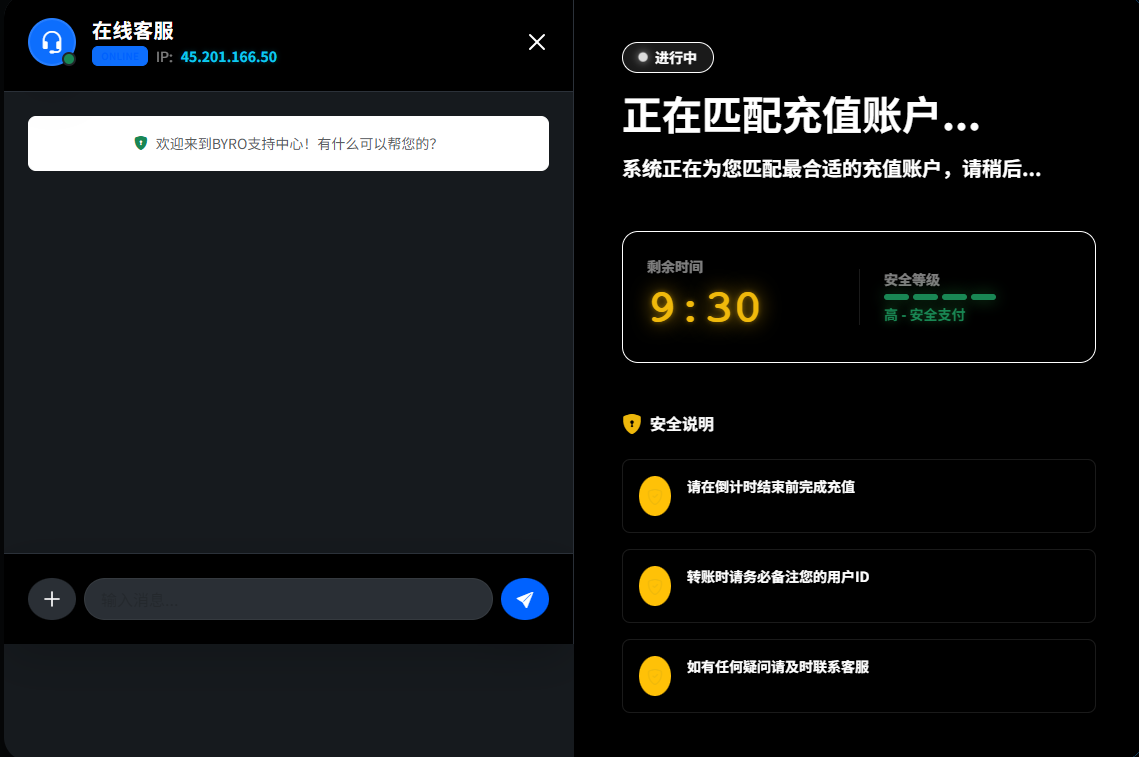
Task: Click the green online status dot
Action: point(69,59)
